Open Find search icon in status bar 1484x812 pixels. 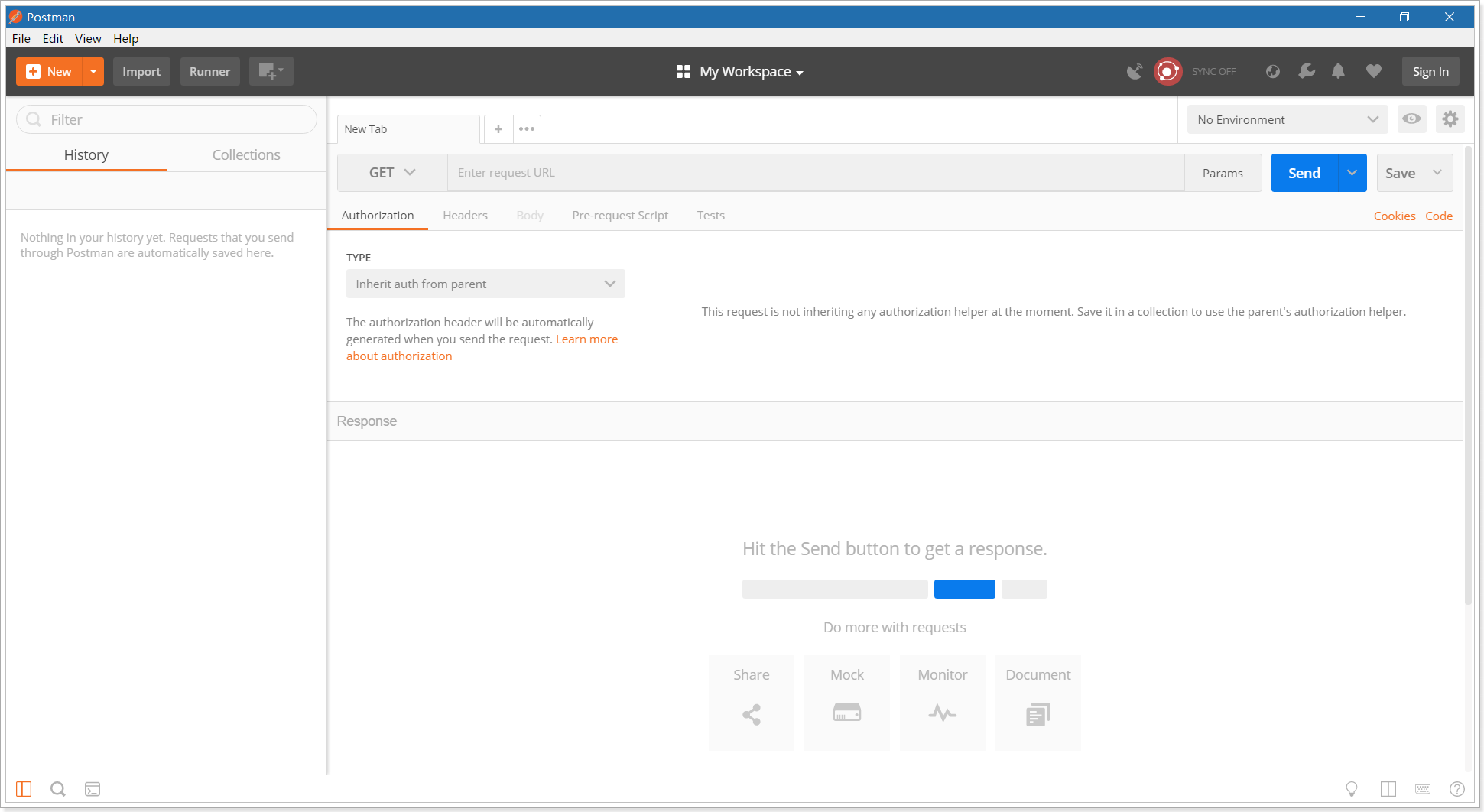click(x=57, y=789)
